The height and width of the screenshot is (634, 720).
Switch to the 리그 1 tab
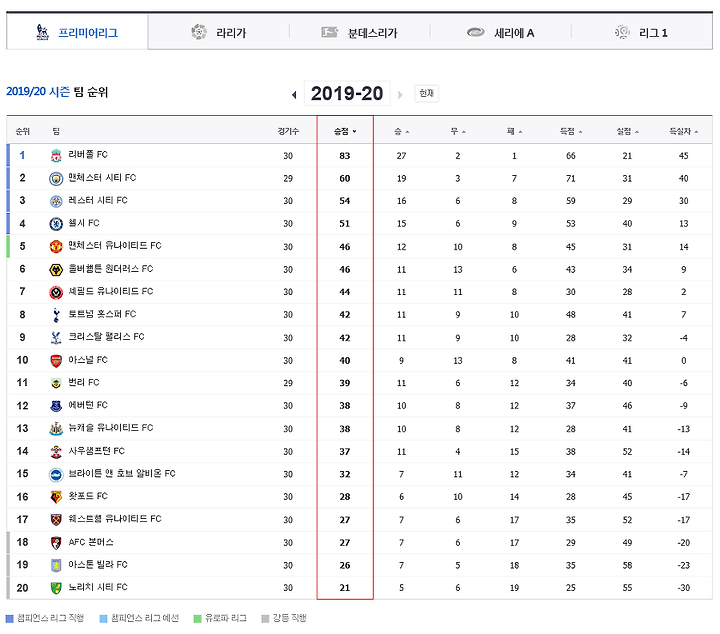click(x=642, y=33)
